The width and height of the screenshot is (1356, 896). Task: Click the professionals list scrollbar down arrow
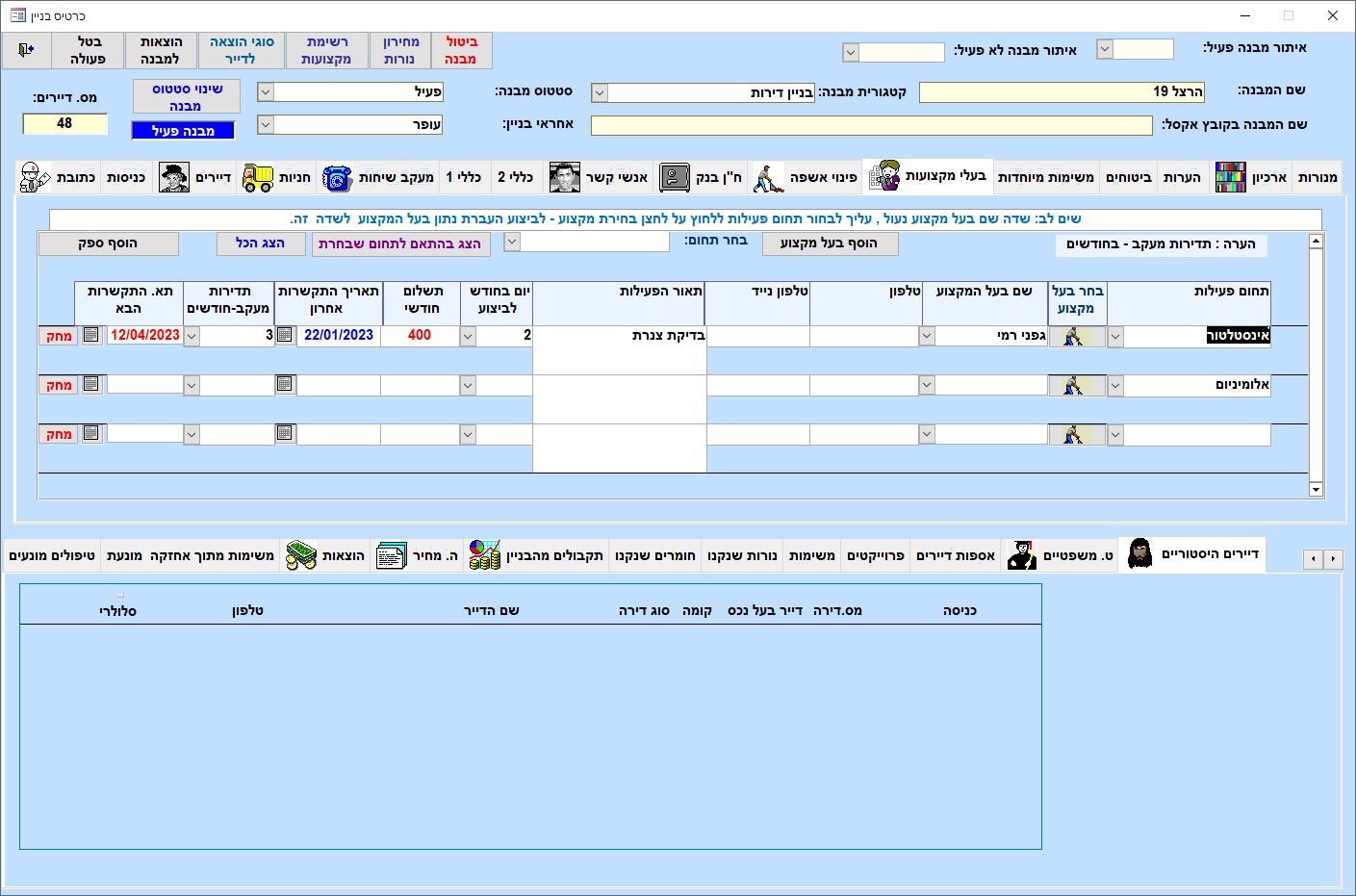click(x=1316, y=490)
